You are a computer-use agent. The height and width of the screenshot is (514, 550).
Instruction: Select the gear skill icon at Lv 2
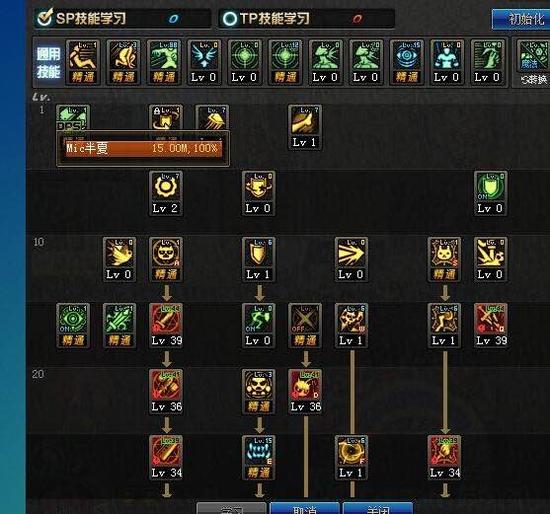[166, 193]
